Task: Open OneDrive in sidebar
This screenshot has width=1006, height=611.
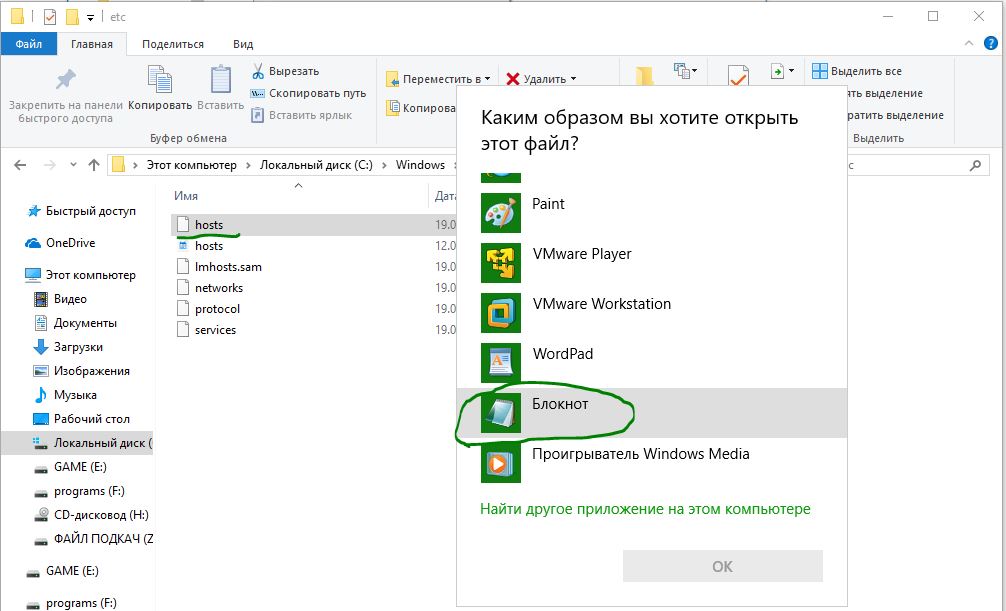Action: (x=60, y=243)
